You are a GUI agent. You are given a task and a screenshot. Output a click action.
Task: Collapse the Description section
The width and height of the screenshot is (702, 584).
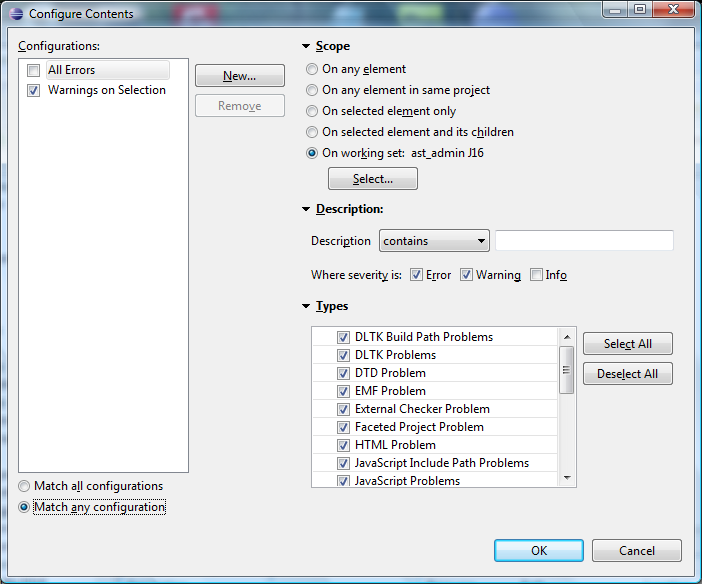point(306,210)
